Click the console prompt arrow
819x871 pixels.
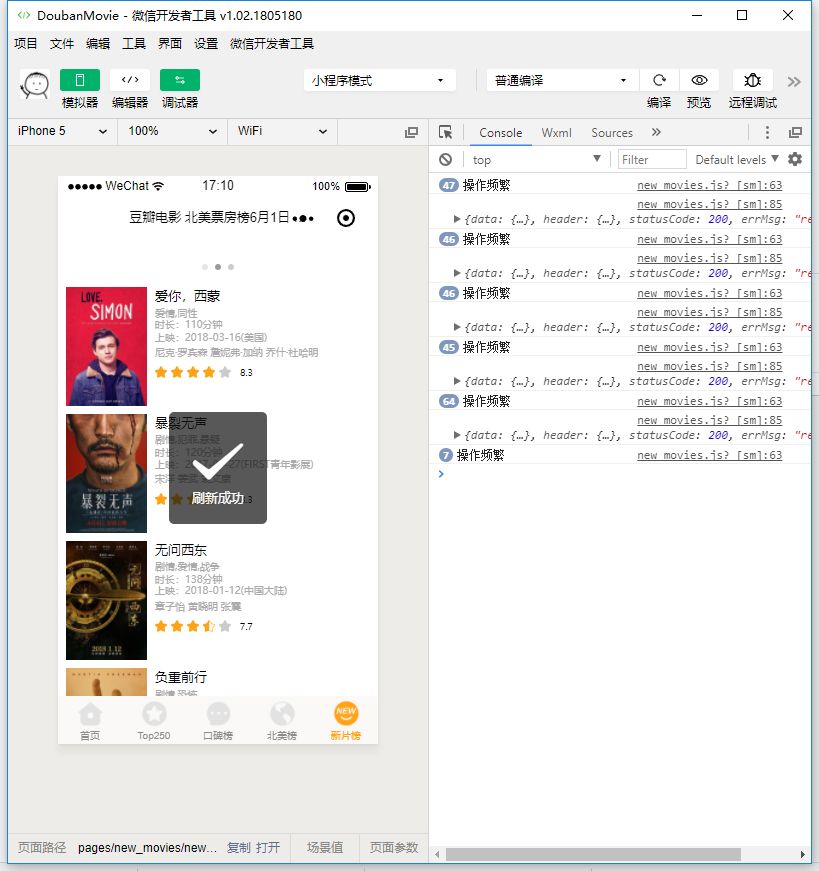pyautogui.click(x=441, y=474)
